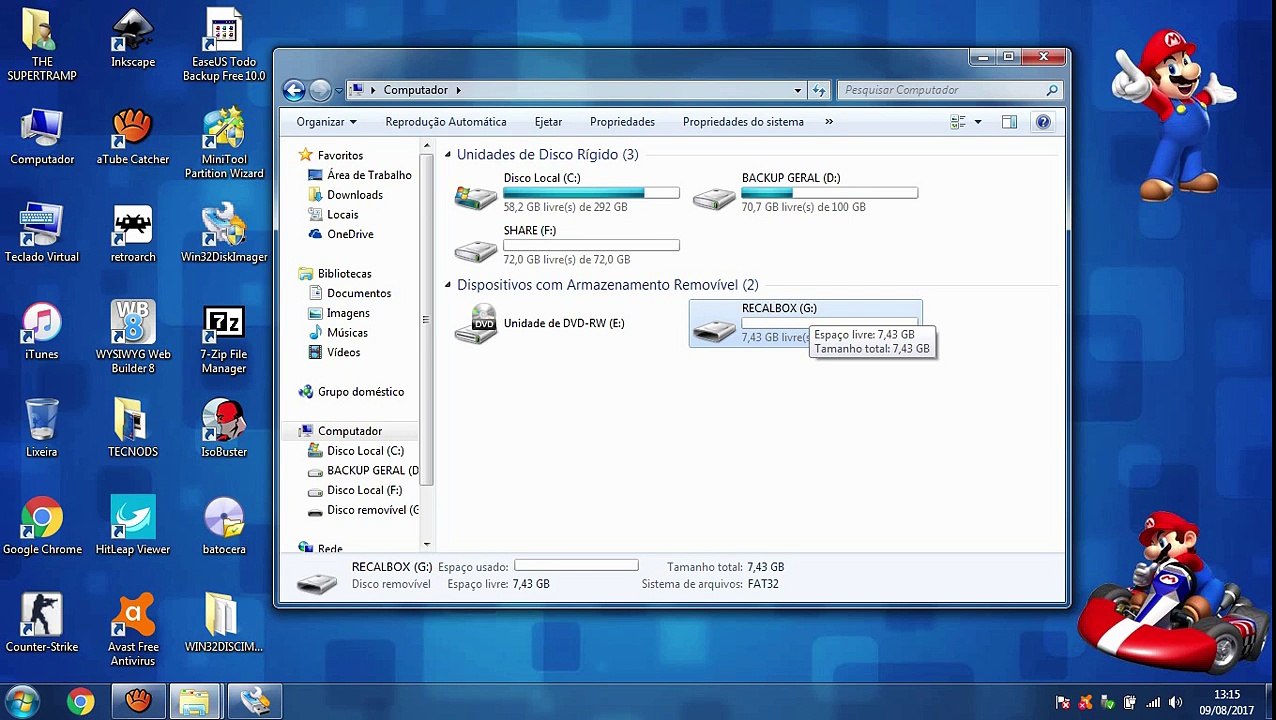The image size is (1276, 720).
Task: Launch retroarch from the desktop
Action: 133,234
